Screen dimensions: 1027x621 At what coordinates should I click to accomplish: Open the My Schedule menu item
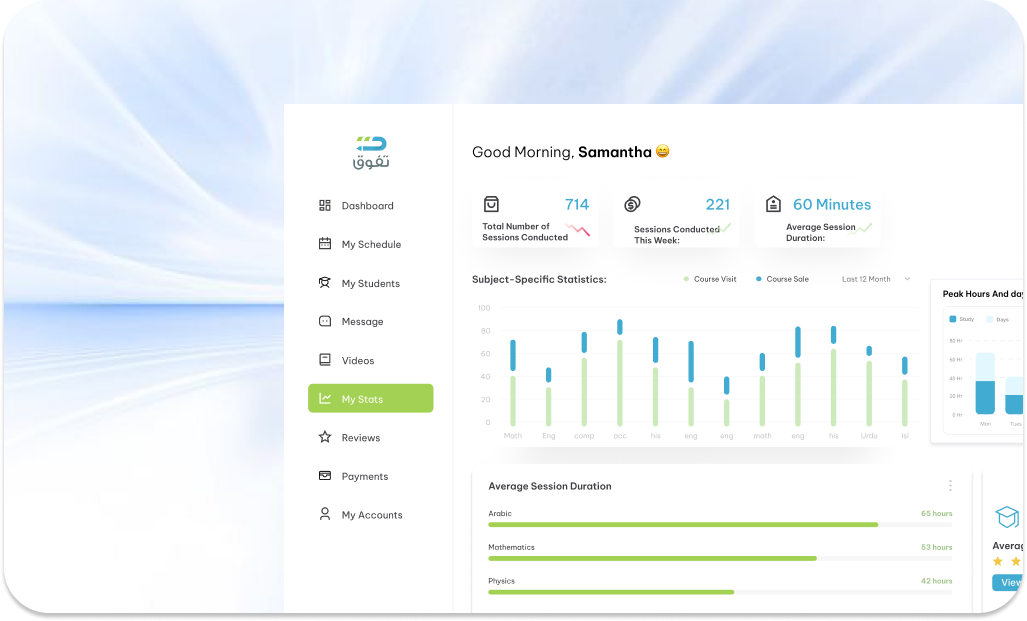pos(371,244)
